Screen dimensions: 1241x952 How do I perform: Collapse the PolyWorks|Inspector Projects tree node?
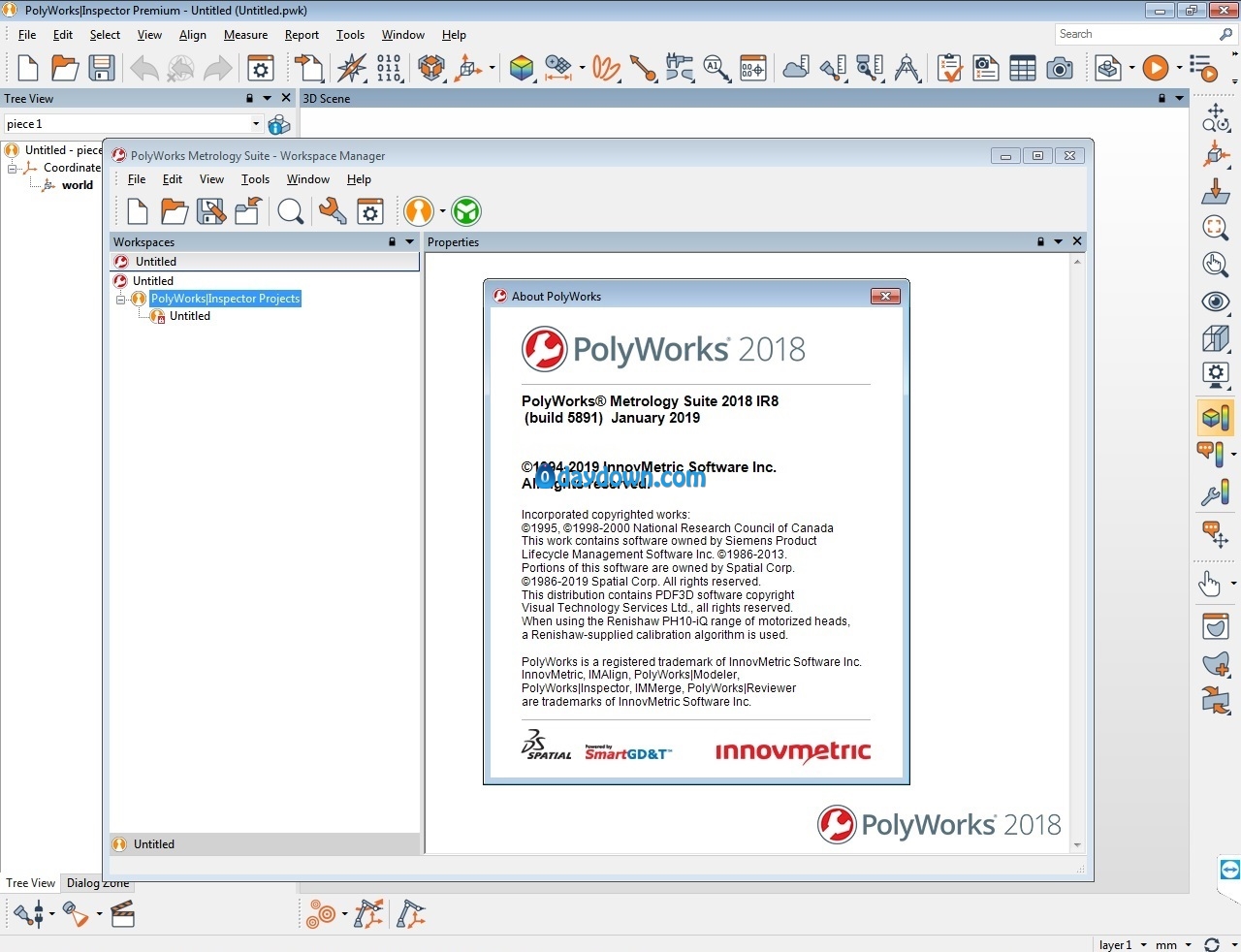(x=121, y=299)
